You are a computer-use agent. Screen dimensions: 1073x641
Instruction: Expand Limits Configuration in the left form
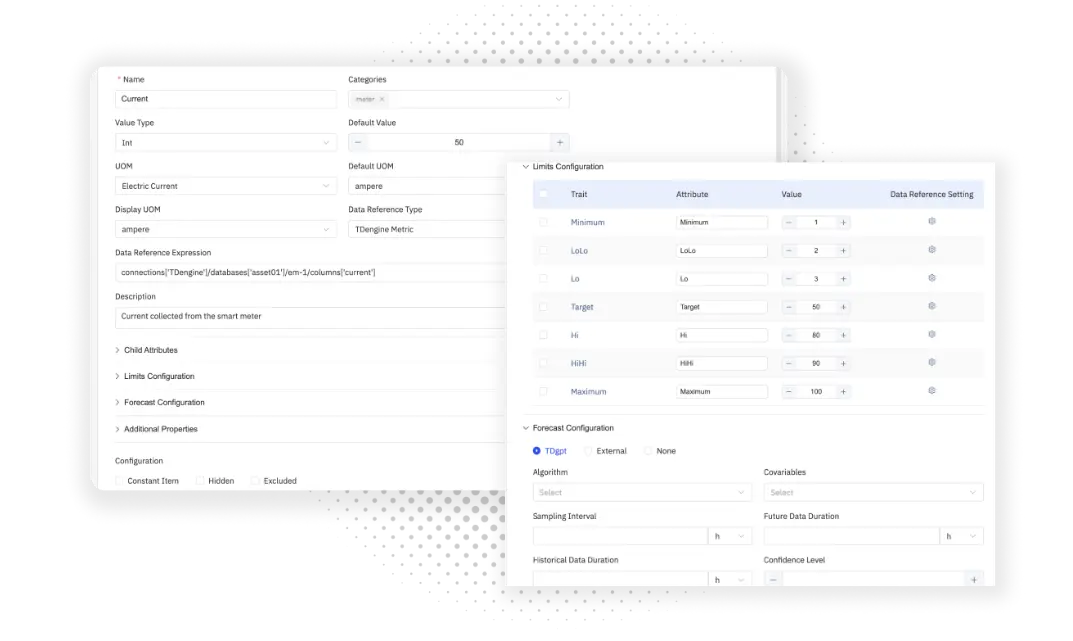point(155,376)
